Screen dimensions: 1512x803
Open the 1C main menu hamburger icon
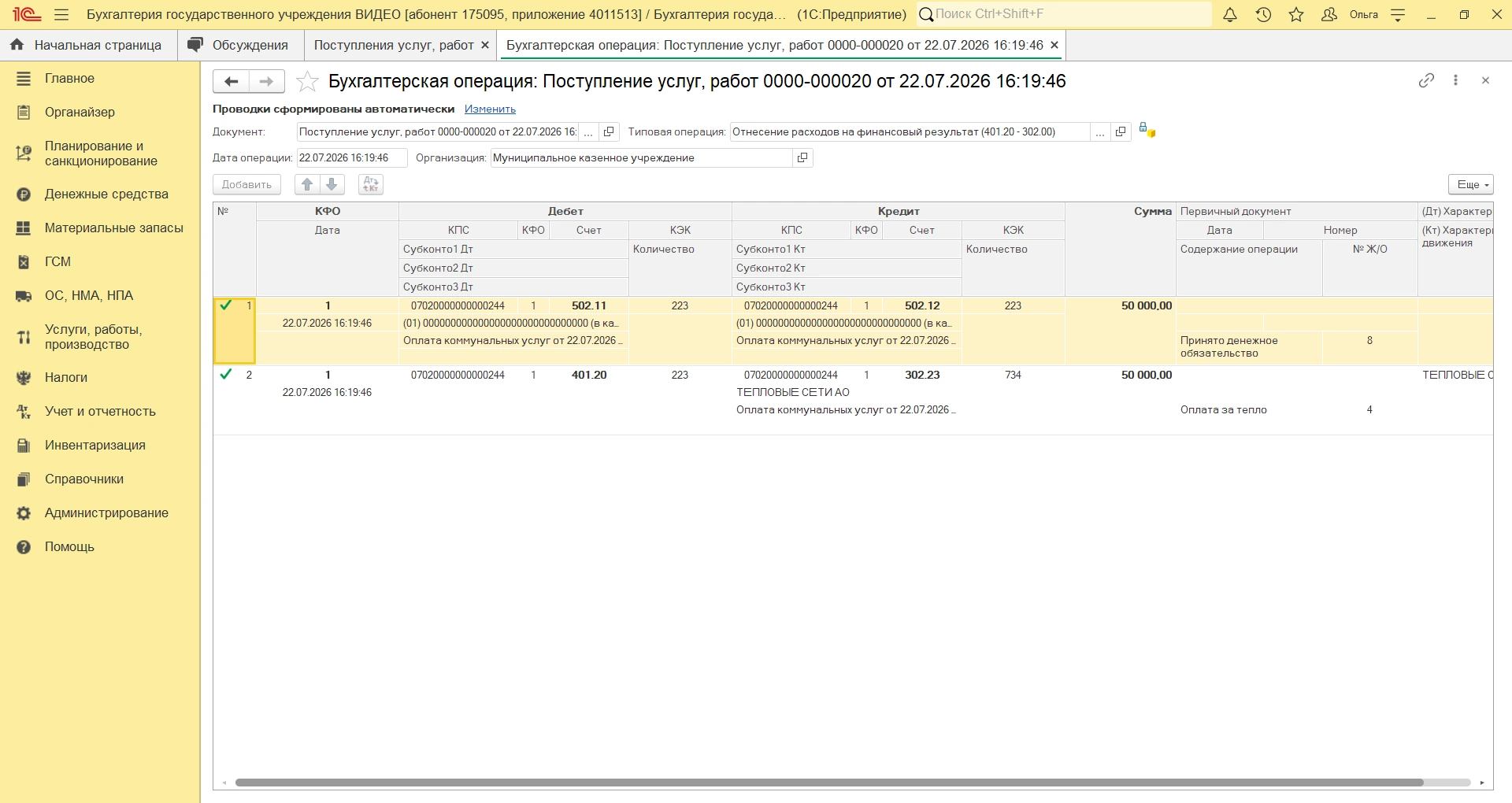[61, 14]
